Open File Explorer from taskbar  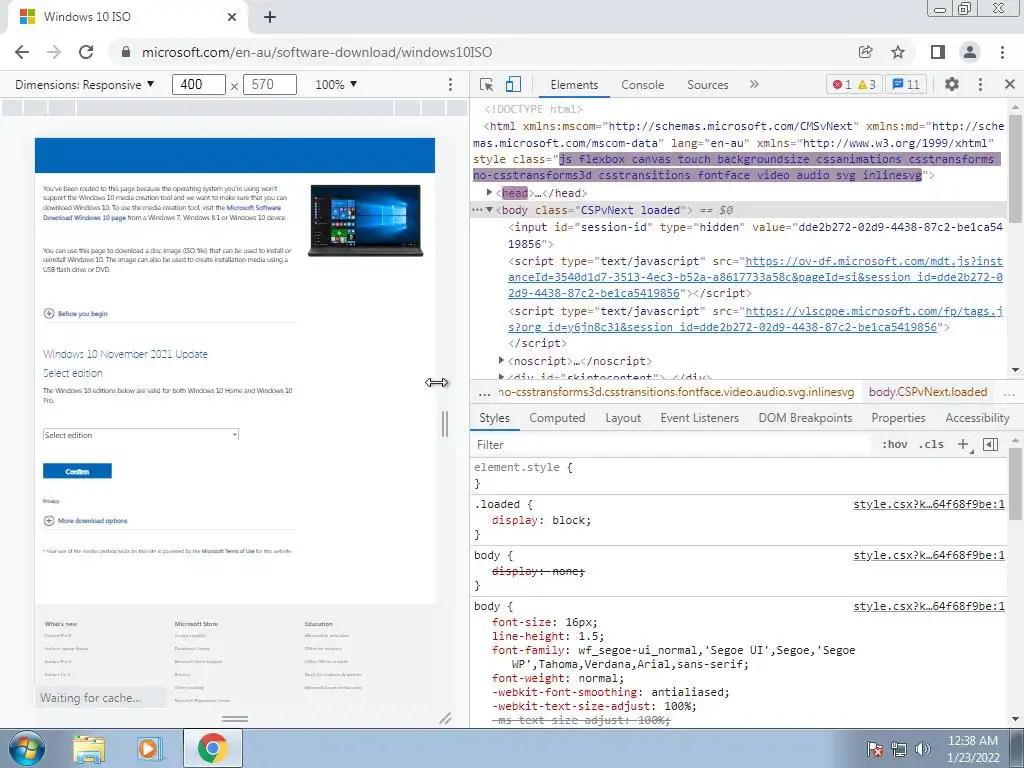89,748
